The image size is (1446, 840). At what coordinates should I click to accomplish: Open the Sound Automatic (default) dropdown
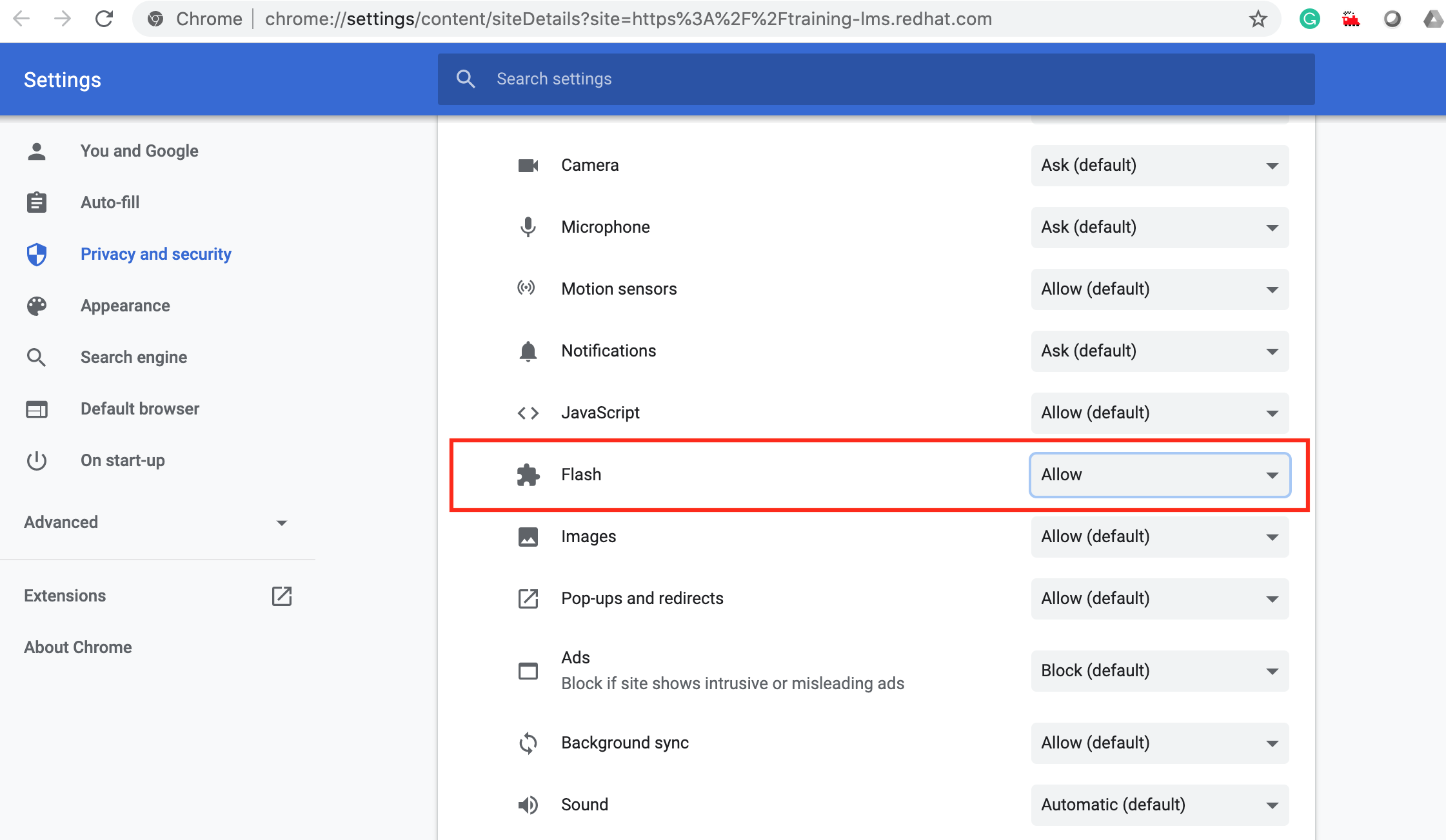1160,805
